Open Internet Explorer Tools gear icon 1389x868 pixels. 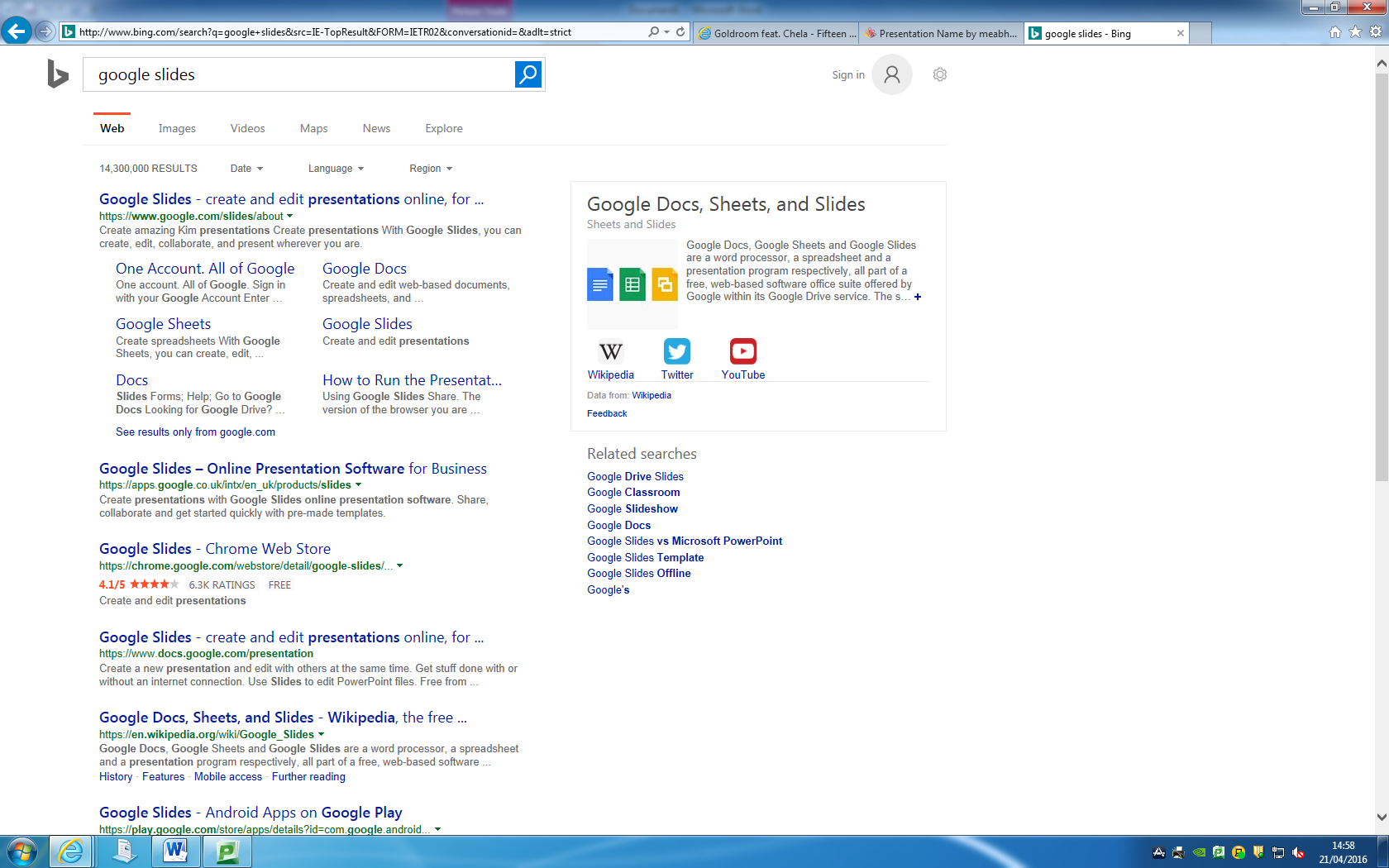coord(1375,31)
